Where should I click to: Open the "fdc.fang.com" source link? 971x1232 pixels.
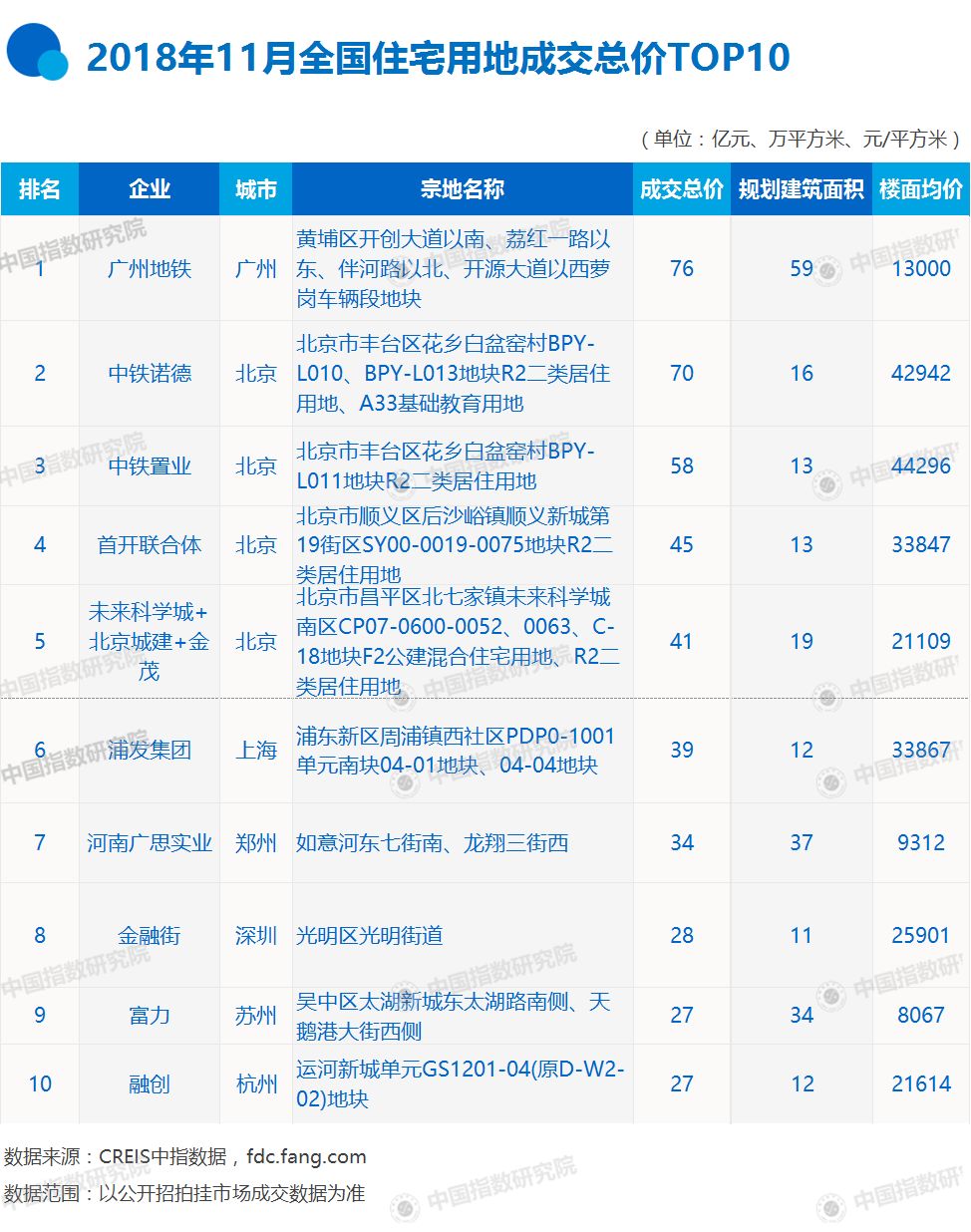306,1157
